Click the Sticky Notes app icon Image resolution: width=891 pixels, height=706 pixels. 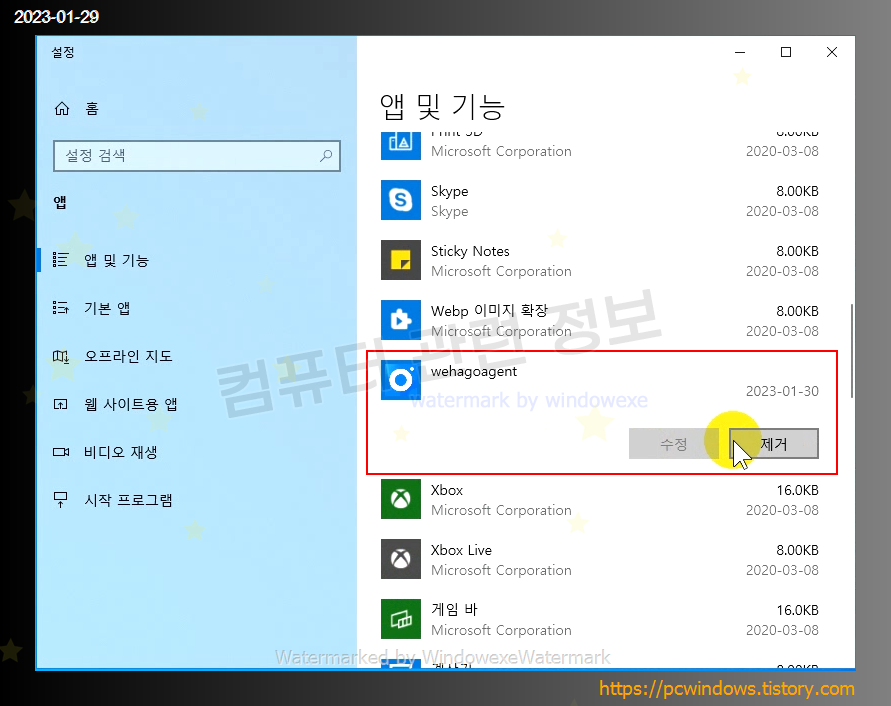click(401, 260)
